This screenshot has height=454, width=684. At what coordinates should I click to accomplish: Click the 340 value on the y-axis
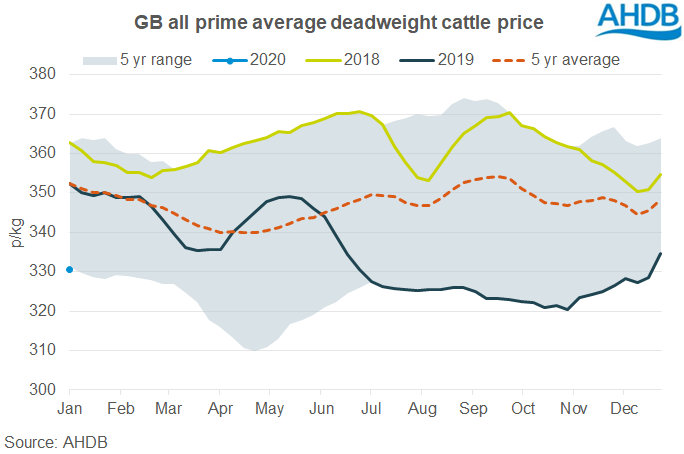point(42,232)
